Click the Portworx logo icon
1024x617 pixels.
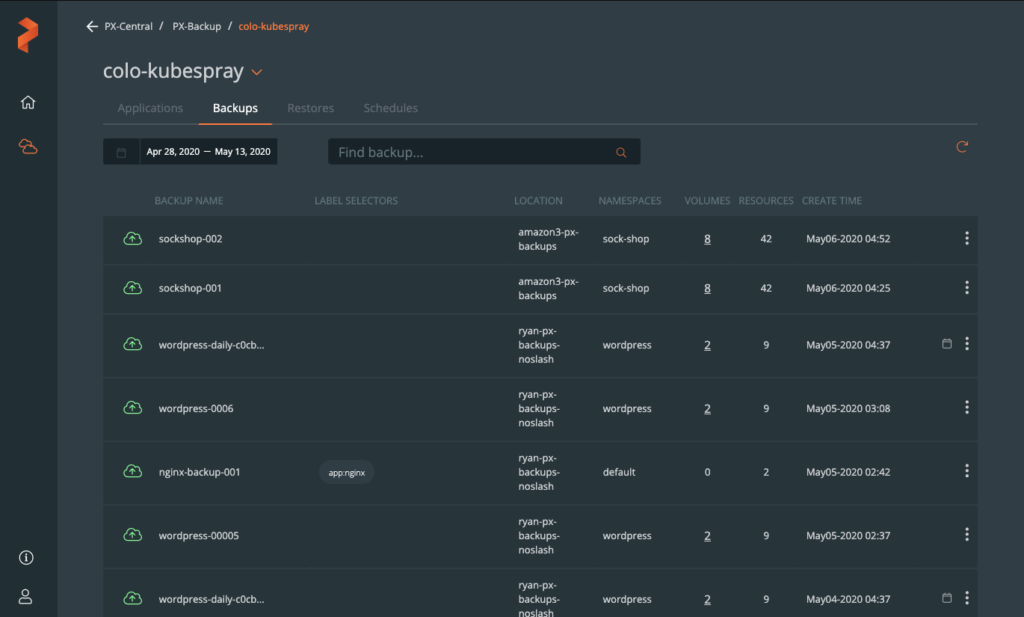[27, 35]
